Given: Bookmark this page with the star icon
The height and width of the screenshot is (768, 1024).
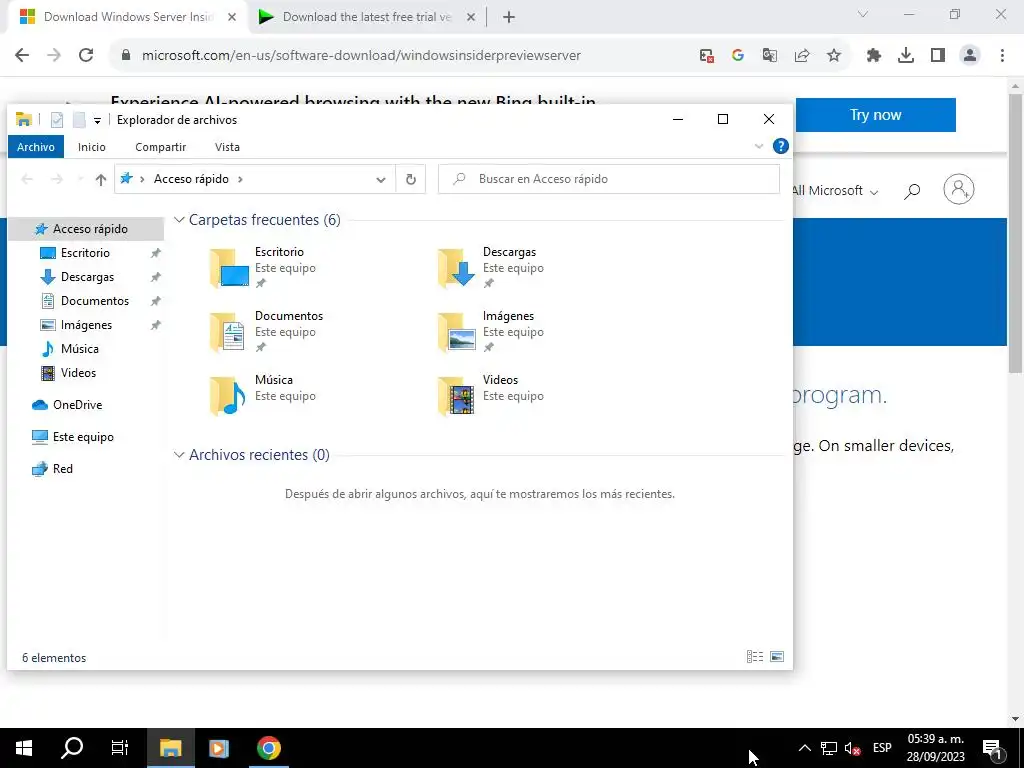Looking at the screenshot, I should click(834, 56).
